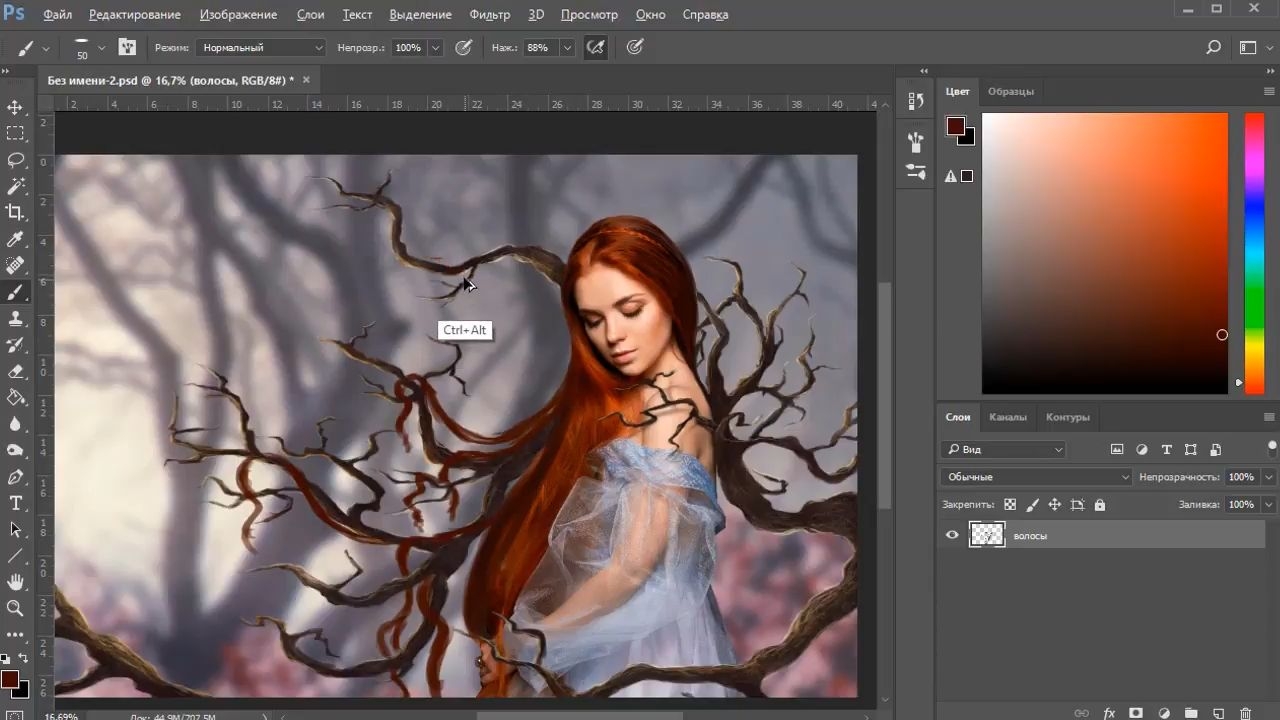The width and height of the screenshot is (1280, 720).
Task: Select the Rectangular Marquee tool
Action: click(x=15, y=133)
